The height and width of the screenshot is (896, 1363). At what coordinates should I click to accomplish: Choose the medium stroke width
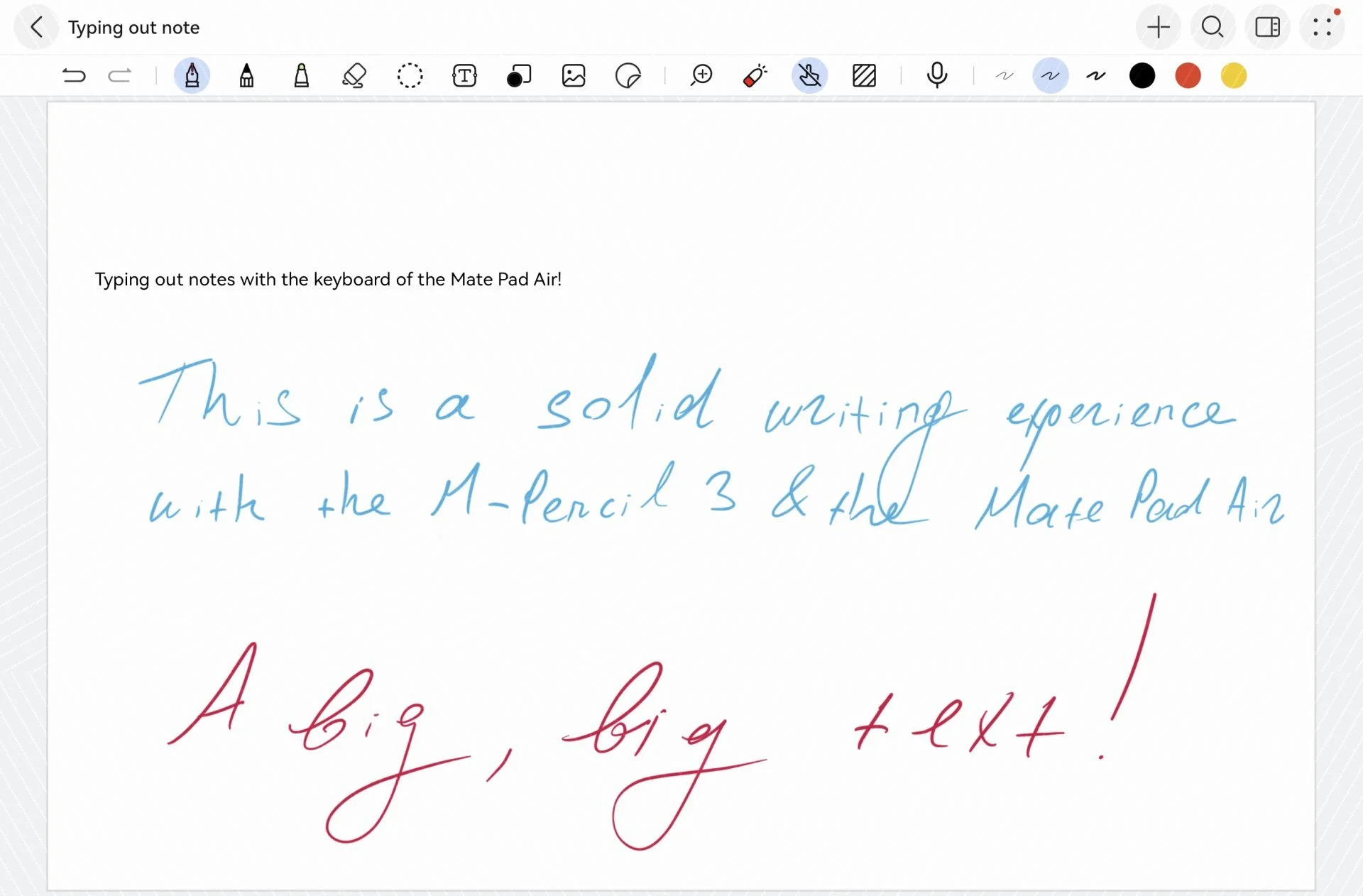1051,75
